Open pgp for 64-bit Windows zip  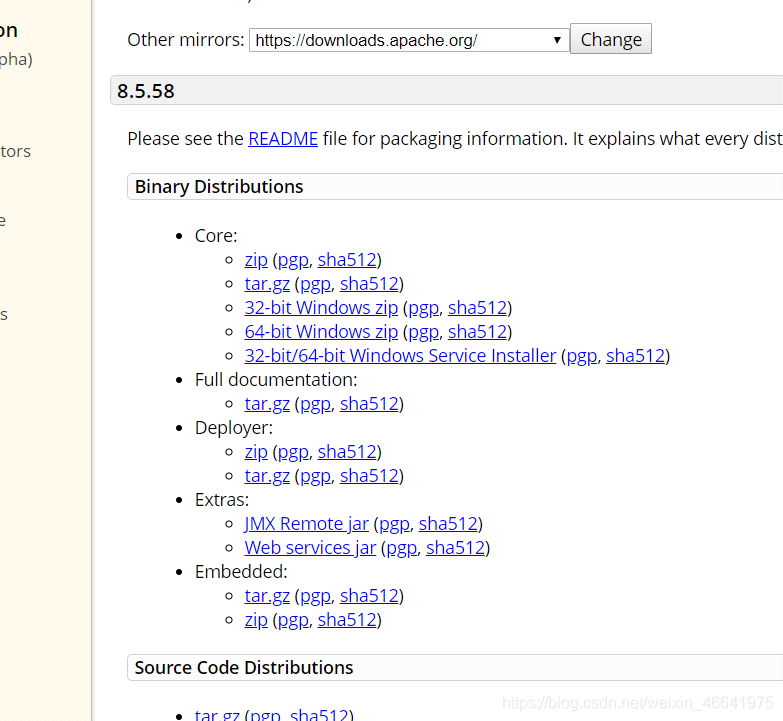pyautogui.click(x=423, y=332)
